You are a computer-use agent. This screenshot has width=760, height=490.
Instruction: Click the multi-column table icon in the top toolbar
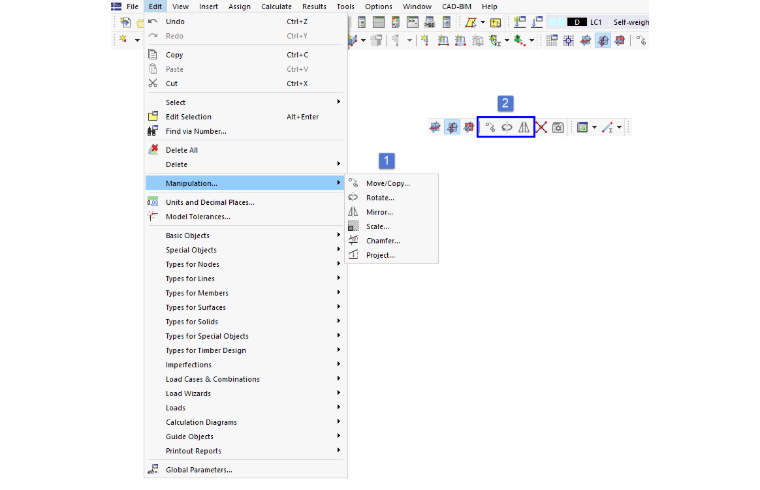click(379, 22)
